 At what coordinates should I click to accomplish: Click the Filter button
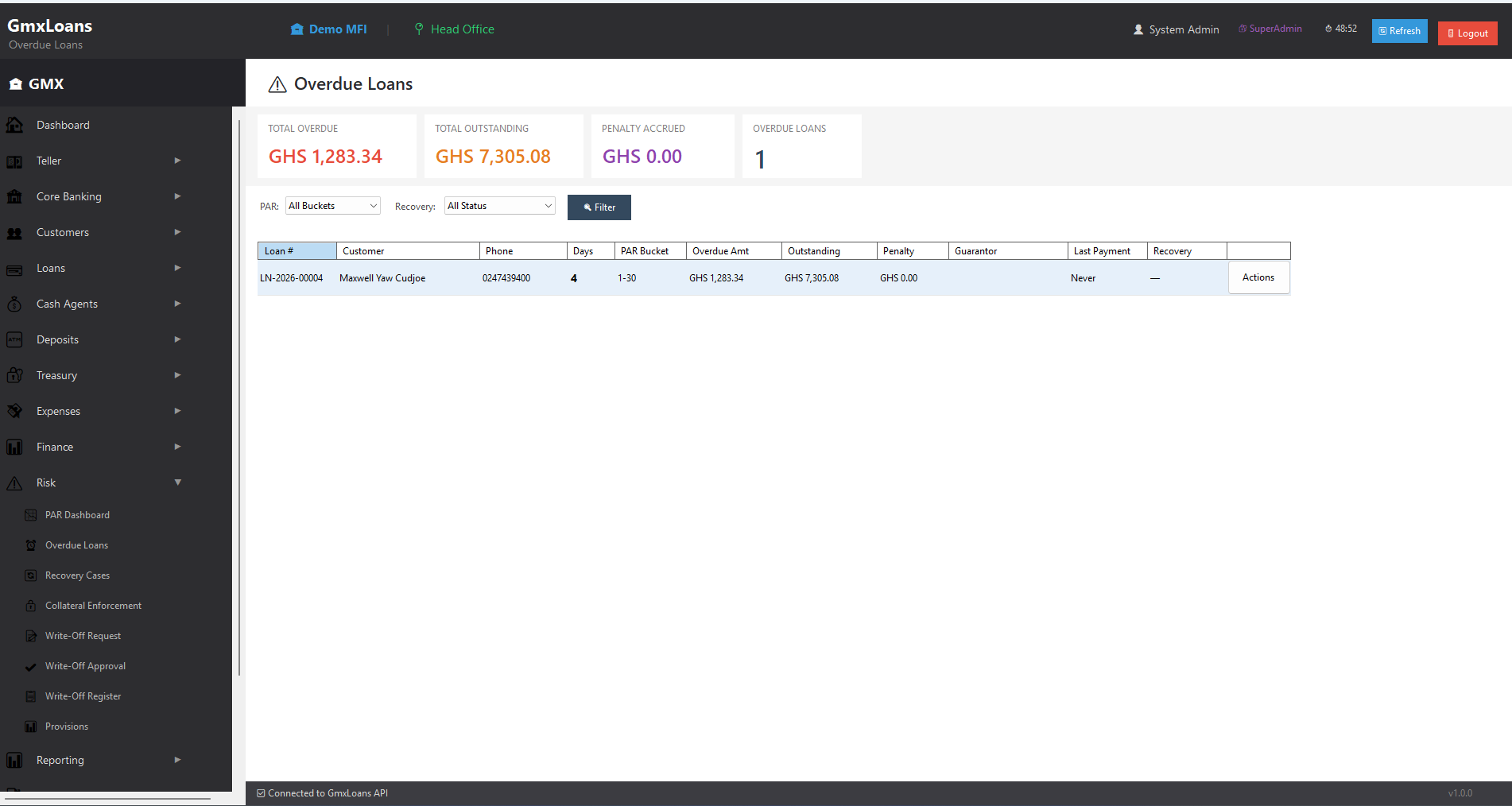click(599, 207)
